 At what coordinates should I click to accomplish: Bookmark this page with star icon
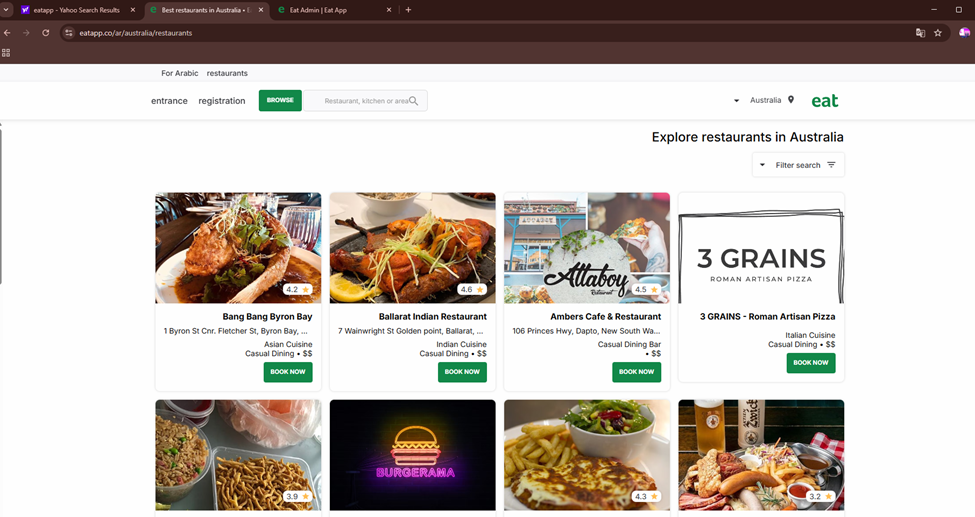click(938, 33)
